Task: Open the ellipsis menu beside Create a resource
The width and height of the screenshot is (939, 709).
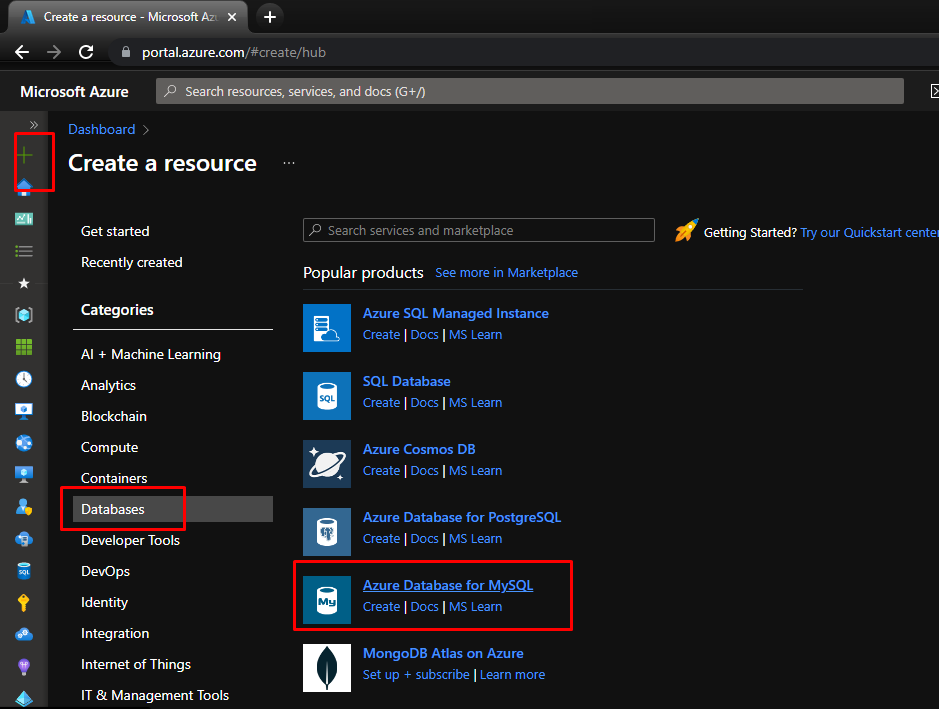Action: click(289, 163)
